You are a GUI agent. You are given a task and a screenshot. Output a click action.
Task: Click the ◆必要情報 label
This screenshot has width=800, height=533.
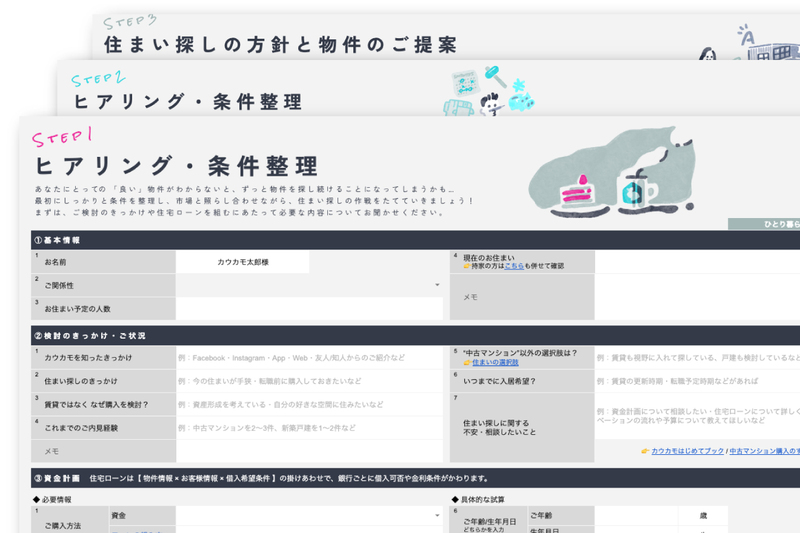[53, 499]
